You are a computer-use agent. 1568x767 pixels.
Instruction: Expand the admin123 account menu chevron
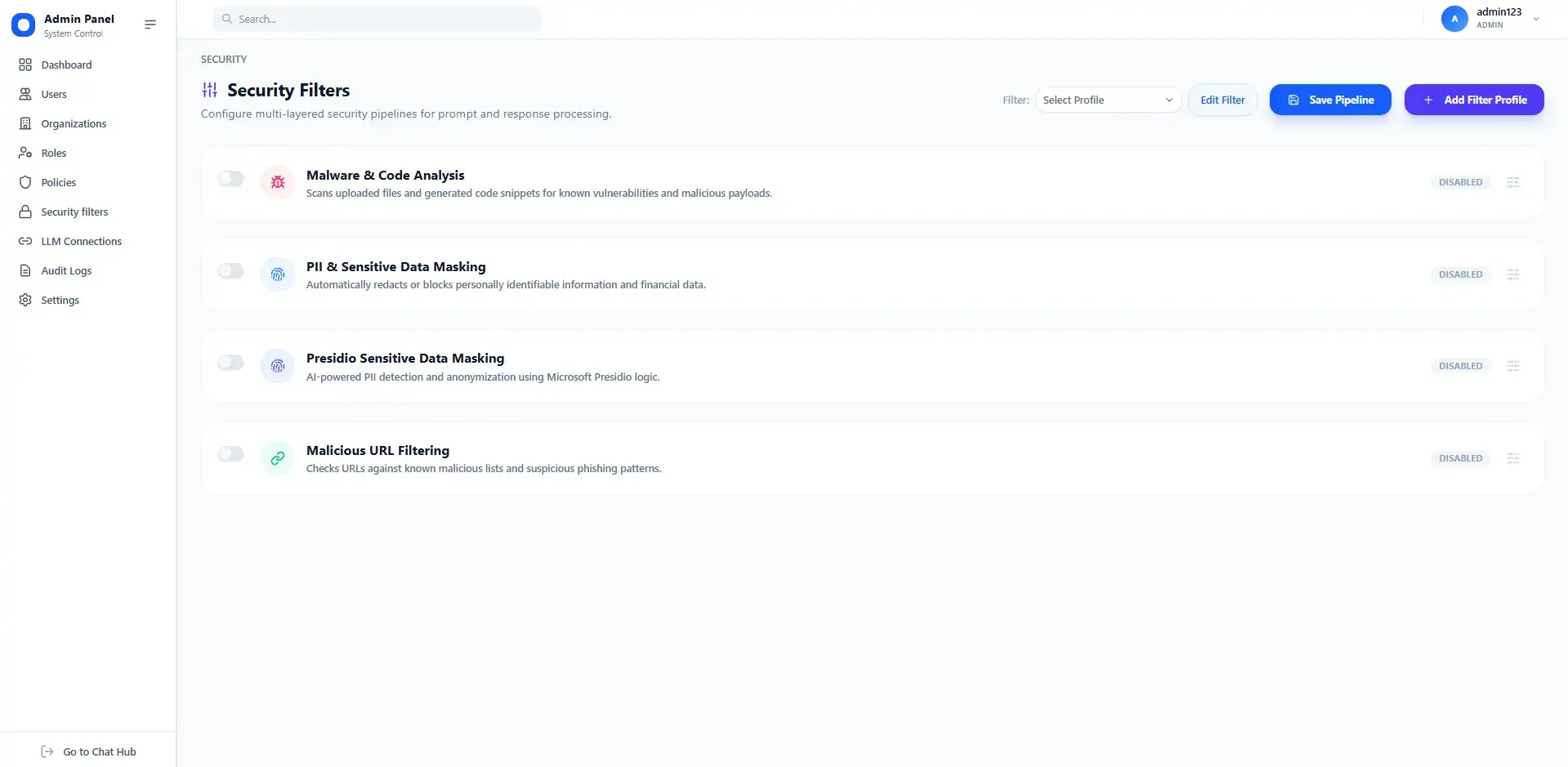[x=1536, y=19]
